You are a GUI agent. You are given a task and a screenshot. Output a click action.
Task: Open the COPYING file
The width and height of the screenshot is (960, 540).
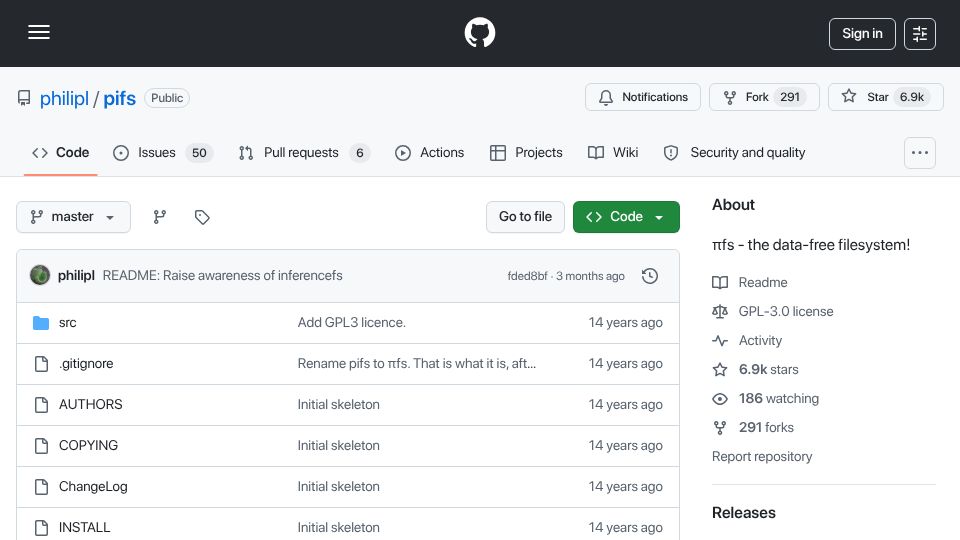(x=88, y=446)
